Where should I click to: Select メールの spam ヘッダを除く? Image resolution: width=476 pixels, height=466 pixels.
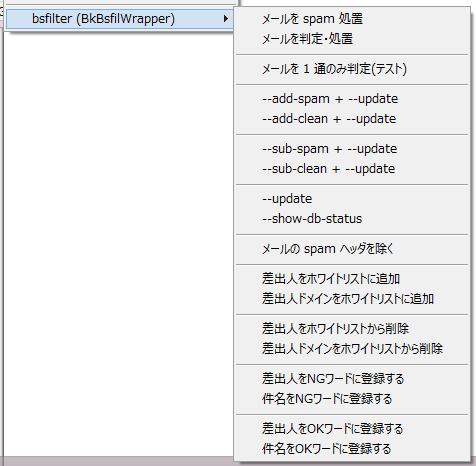pyautogui.click(x=352, y=249)
